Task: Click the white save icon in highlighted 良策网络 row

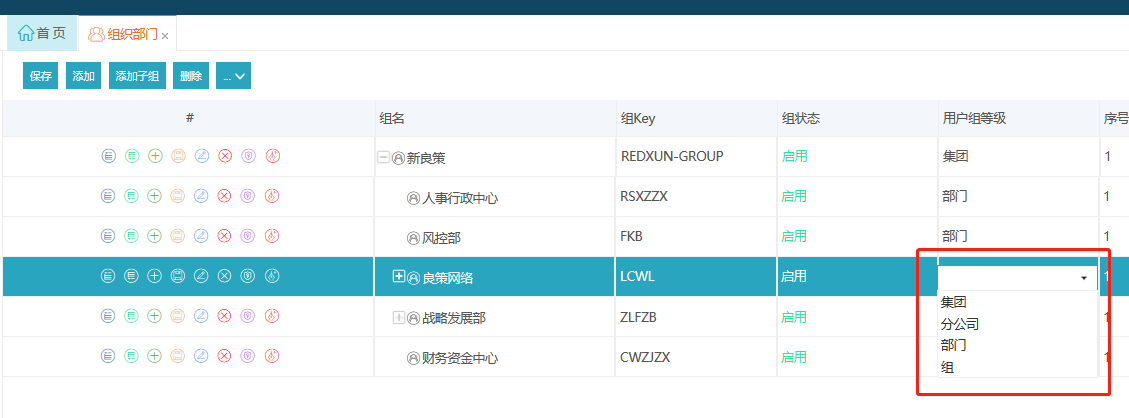Action: coord(178,276)
